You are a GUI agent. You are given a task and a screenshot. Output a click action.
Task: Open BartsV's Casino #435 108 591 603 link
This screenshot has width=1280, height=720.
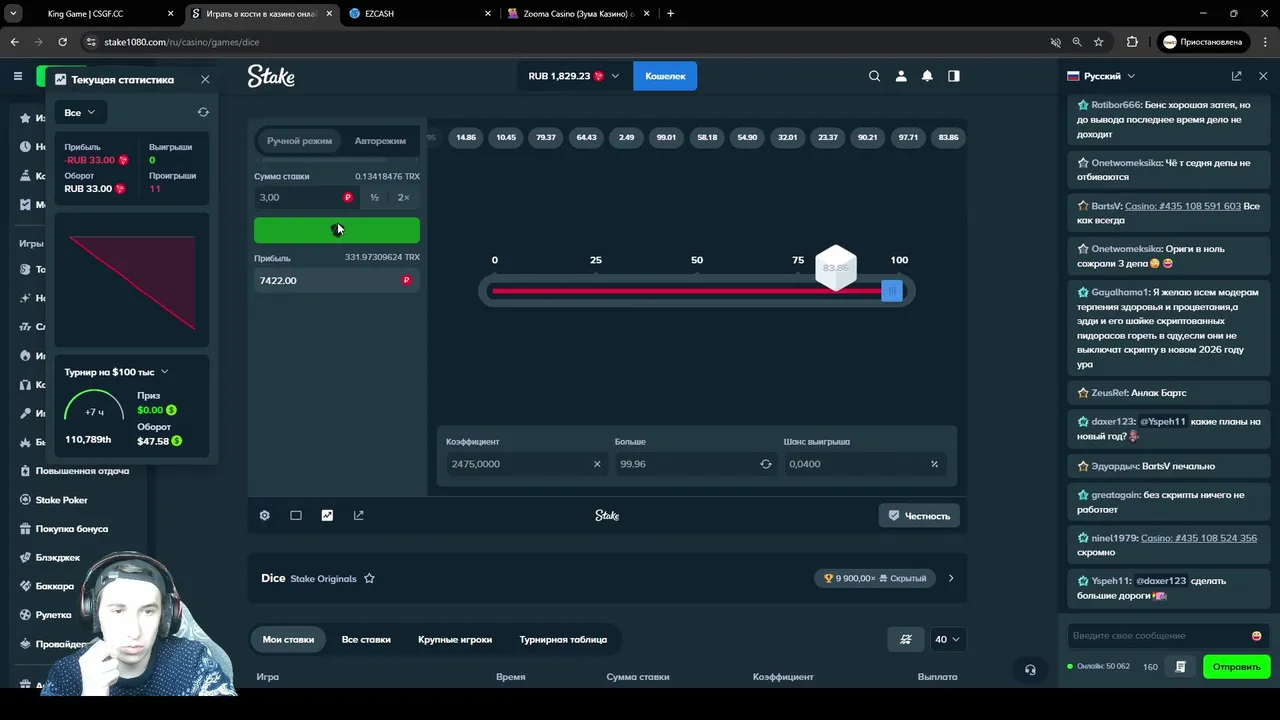(x=1183, y=206)
